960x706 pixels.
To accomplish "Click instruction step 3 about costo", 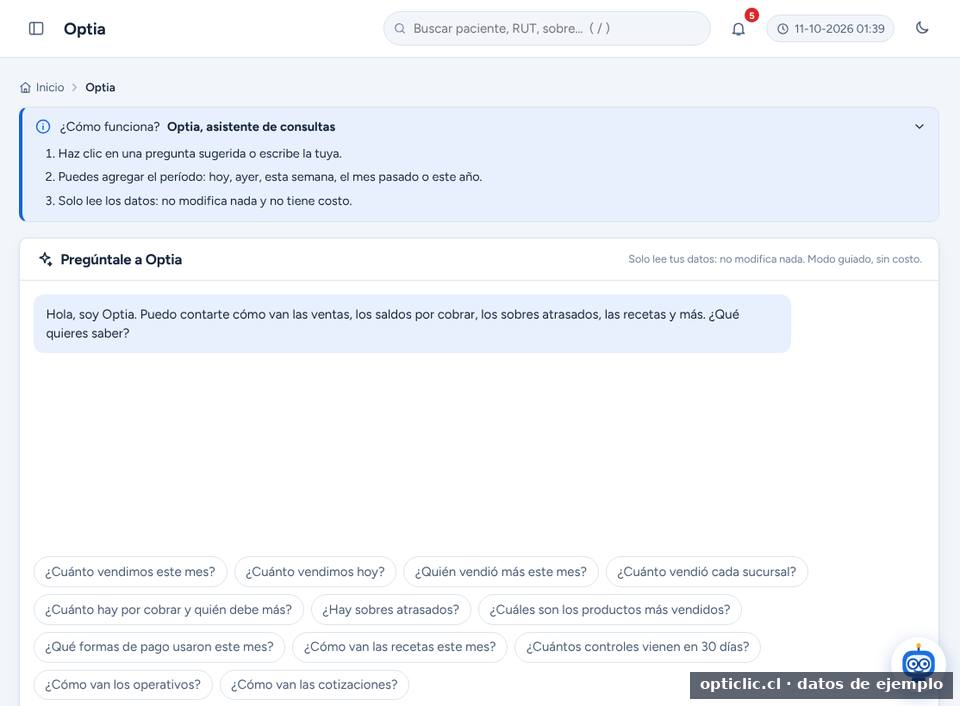I will click(198, 201).
